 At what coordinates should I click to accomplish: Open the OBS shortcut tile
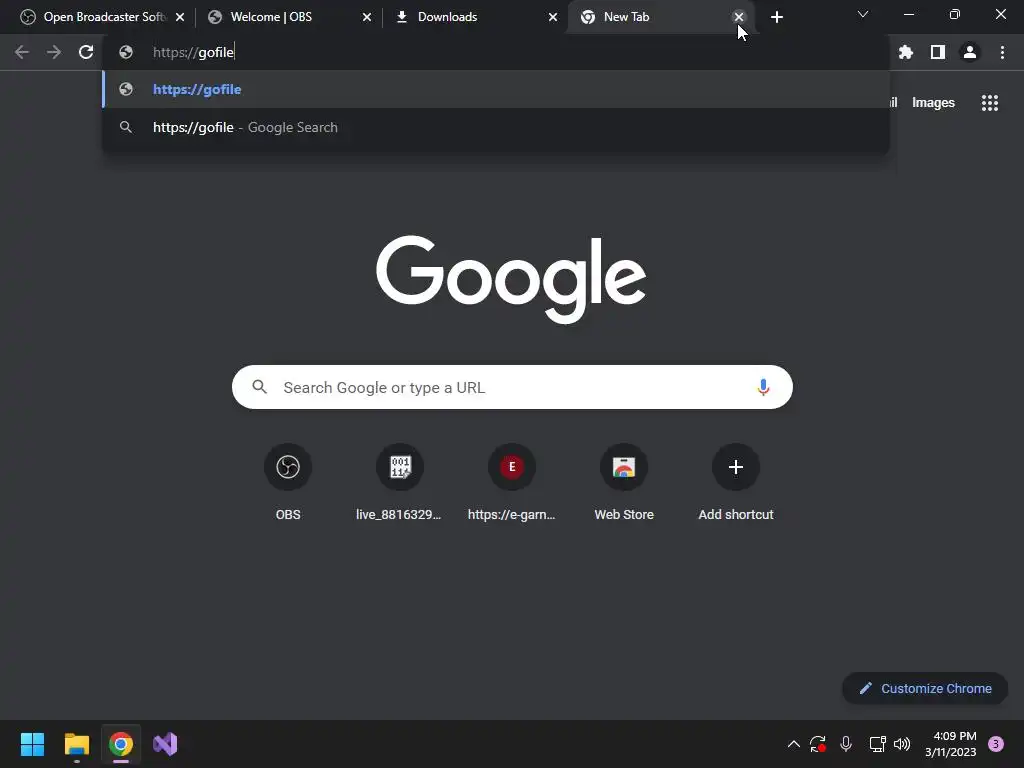pyautogui.click(x=288, y=483)
